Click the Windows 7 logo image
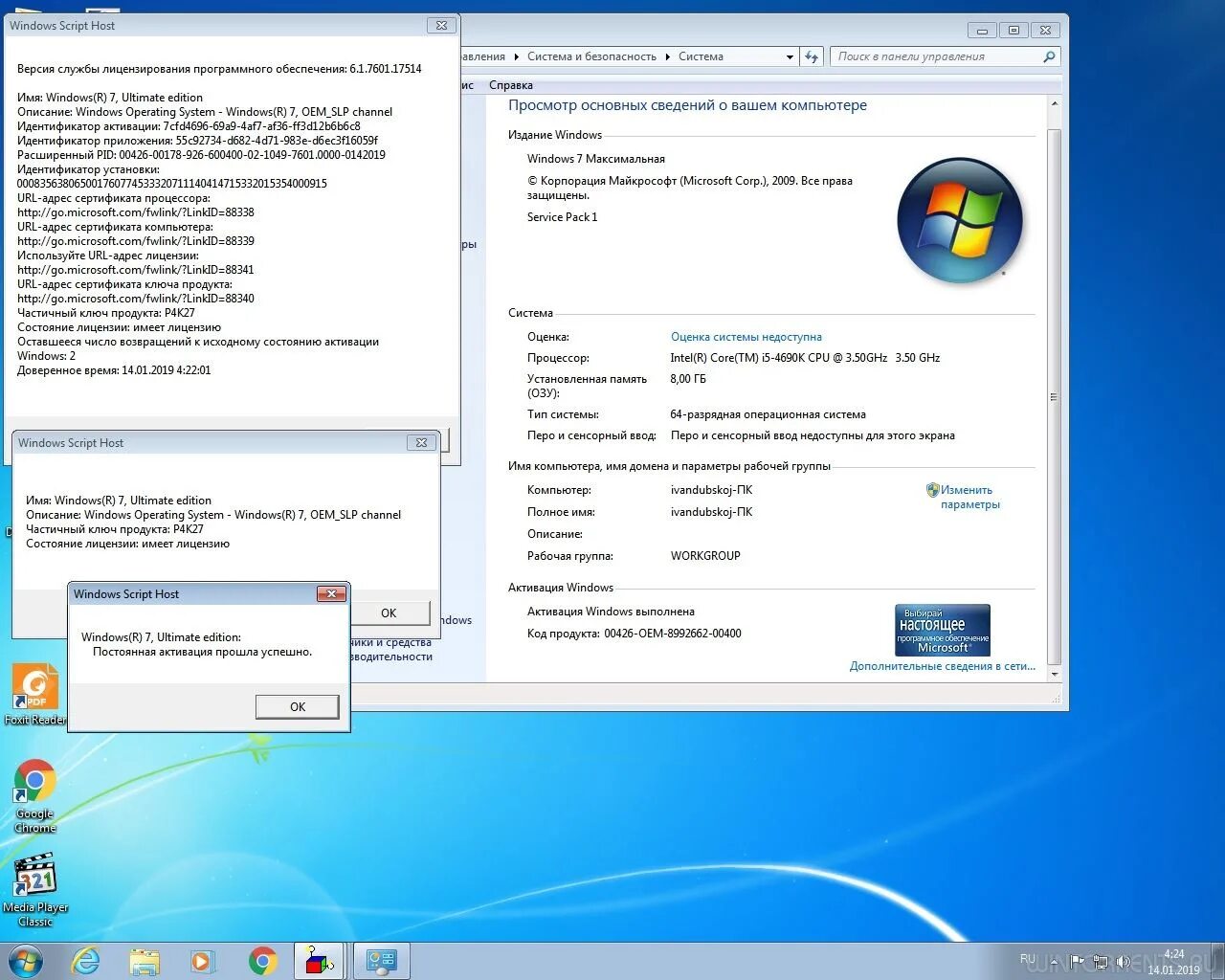Screen dimensions: 1225x980 [960, 221]
